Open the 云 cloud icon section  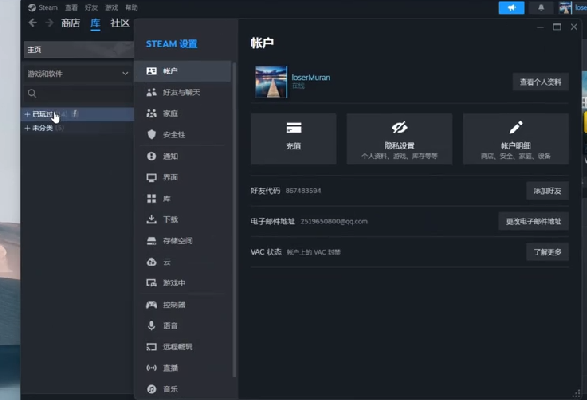(x=151, y=262)
